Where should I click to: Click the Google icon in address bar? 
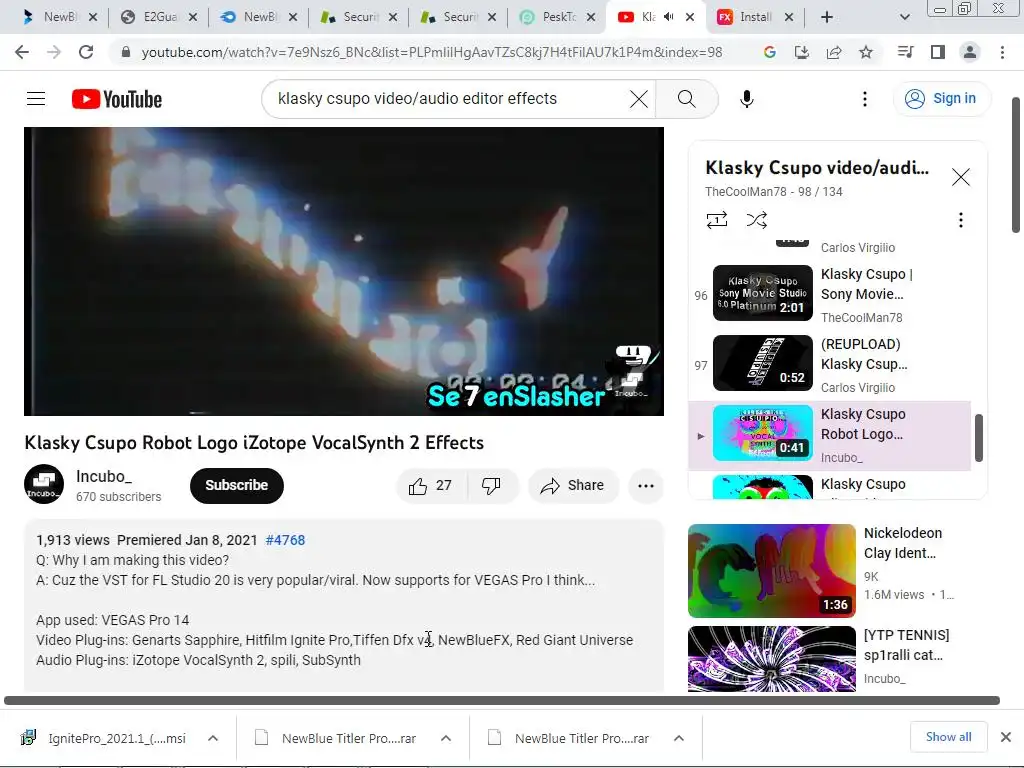click(770, 52)
